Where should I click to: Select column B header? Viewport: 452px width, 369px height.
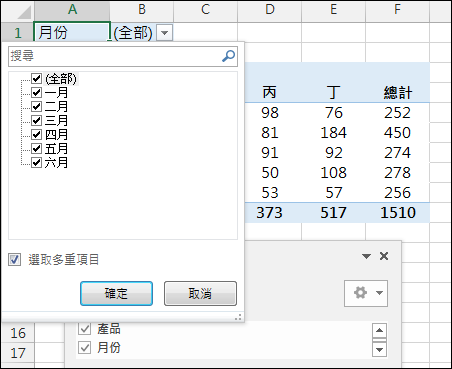click(x=142, y=10)
